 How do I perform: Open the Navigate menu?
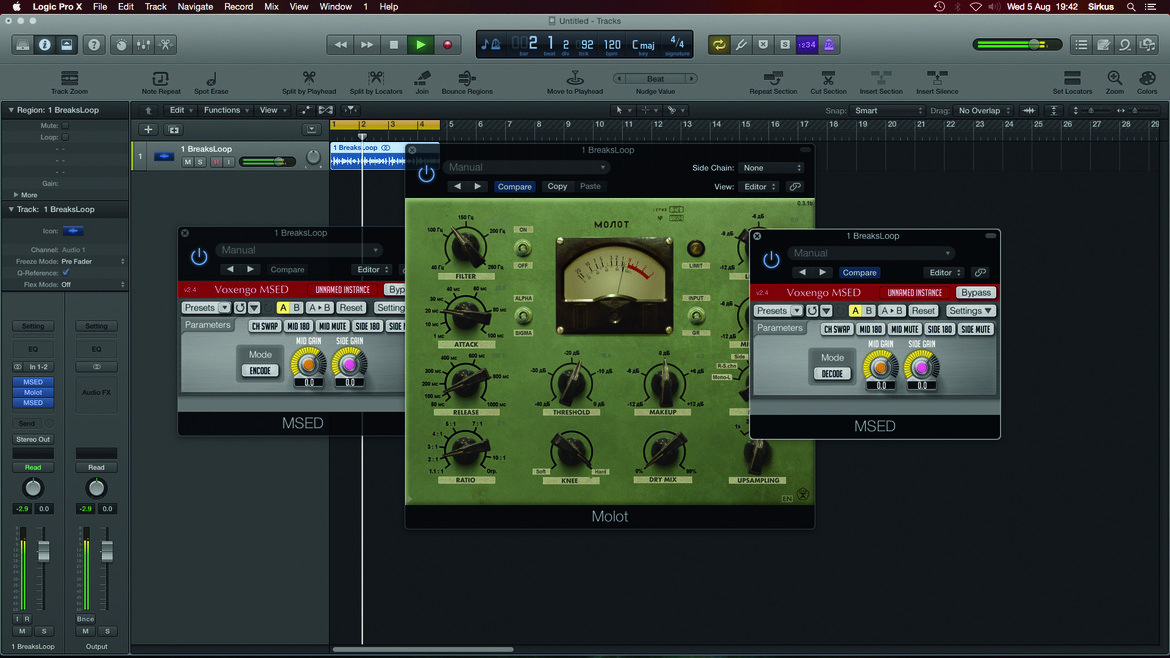tap(195, 7)
